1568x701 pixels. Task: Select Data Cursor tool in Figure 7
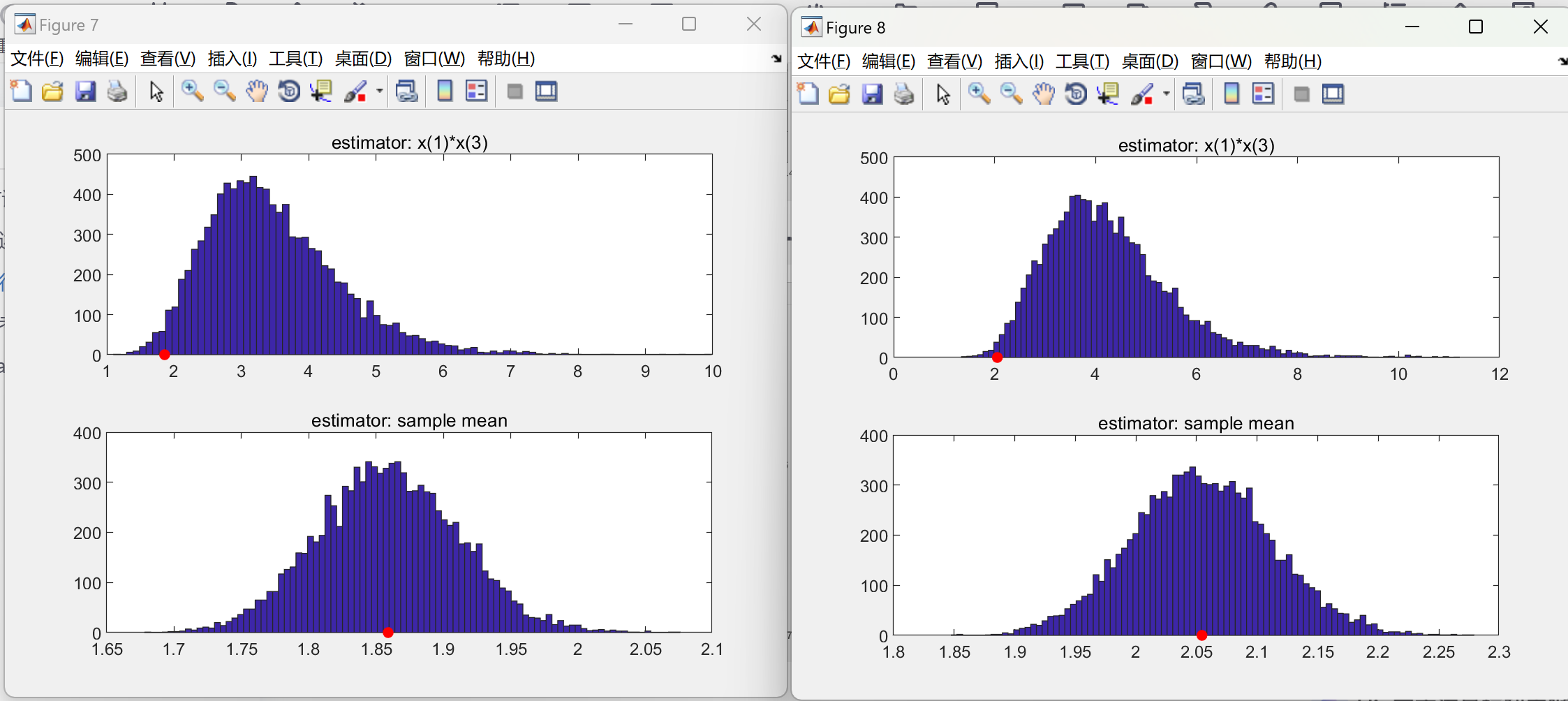320,91
